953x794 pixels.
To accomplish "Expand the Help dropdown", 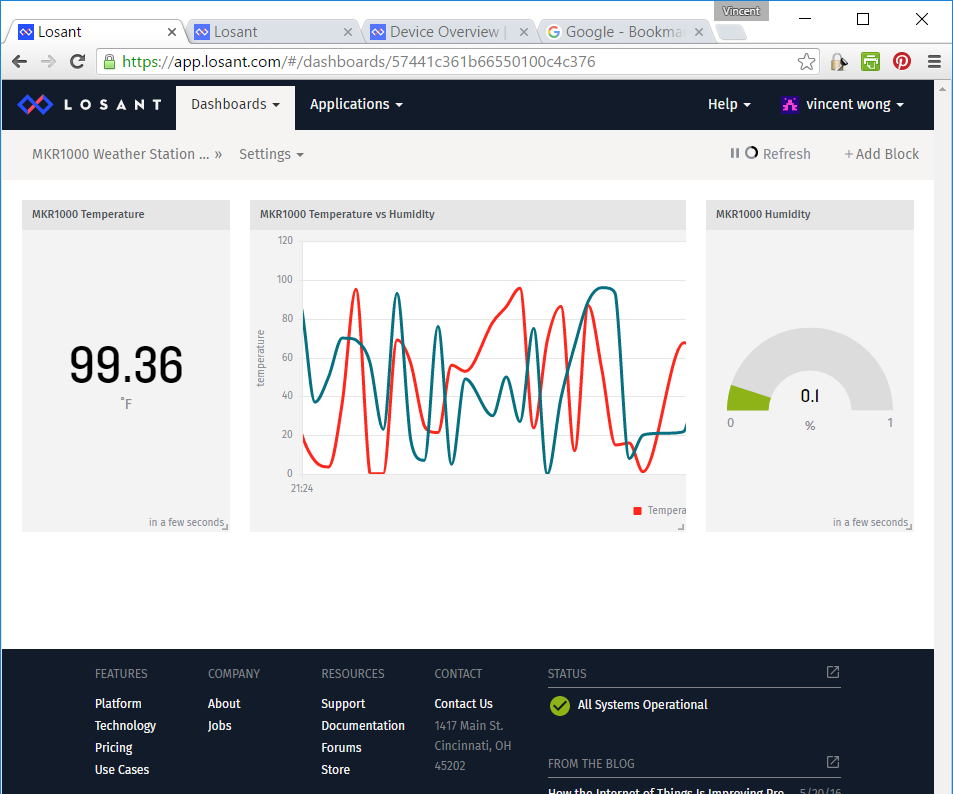I will 729,105.
